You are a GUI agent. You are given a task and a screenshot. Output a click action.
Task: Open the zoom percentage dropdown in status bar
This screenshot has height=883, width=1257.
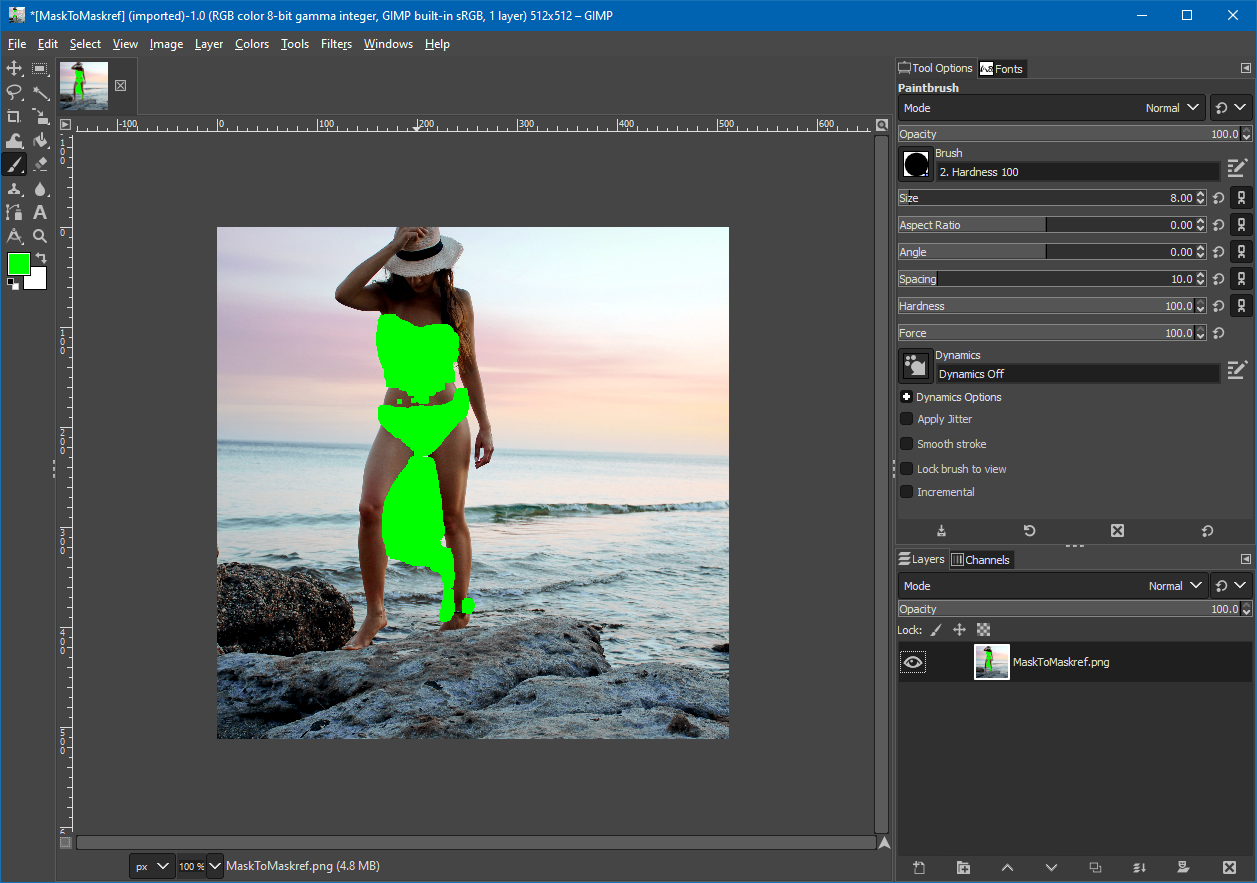coord(215,866)
